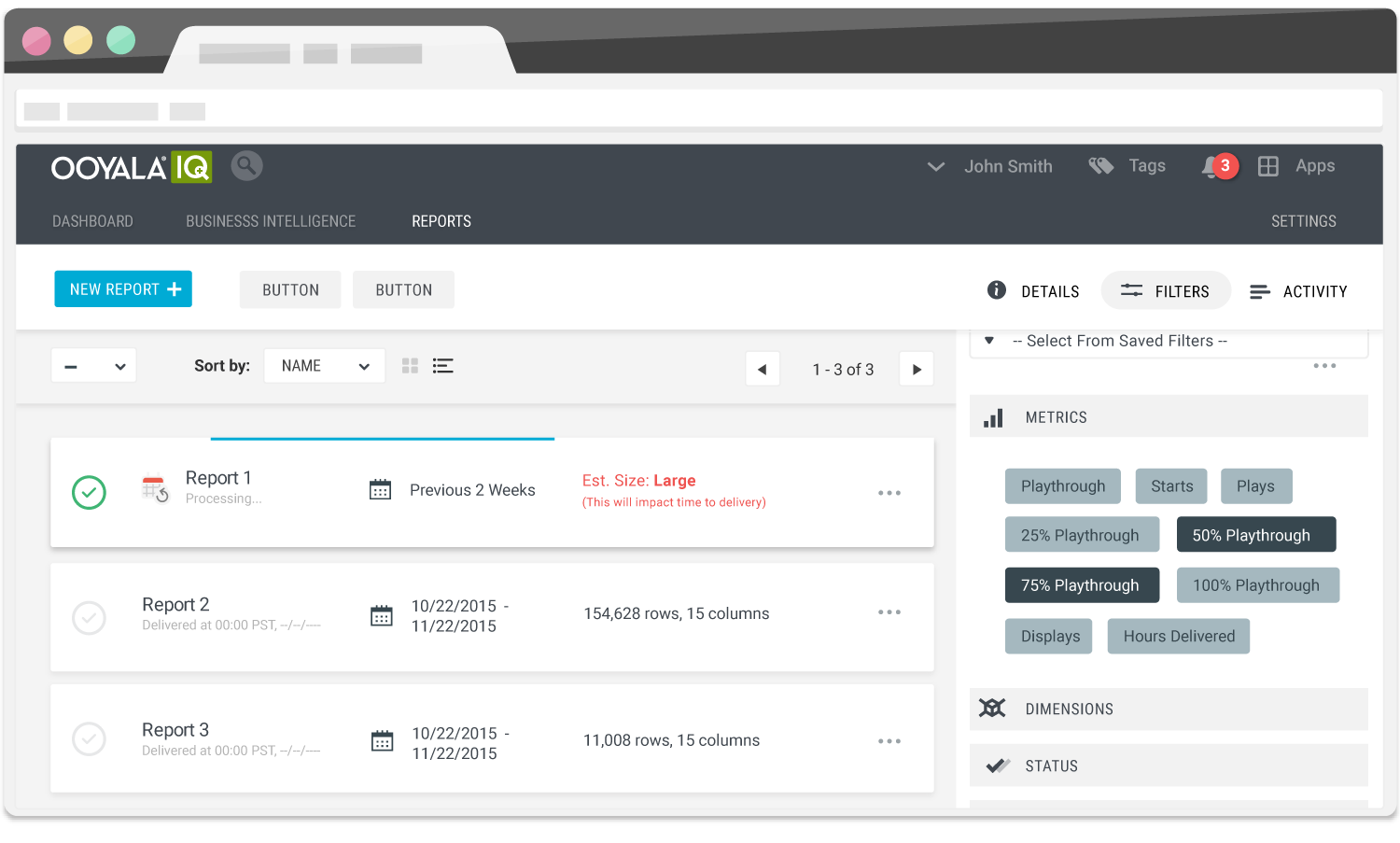Open more options for Report 3

coord(889,741)
